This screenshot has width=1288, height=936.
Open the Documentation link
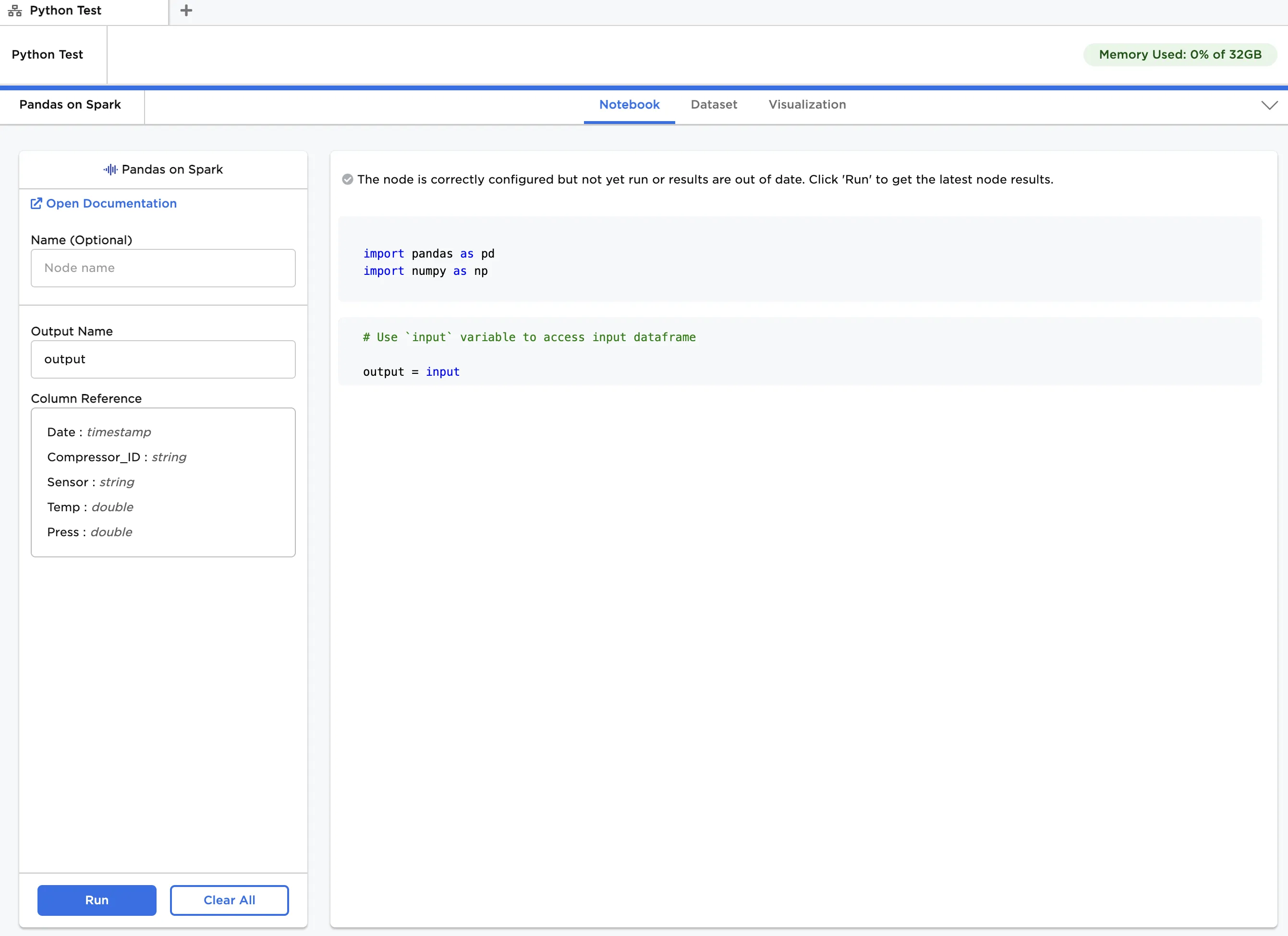point(111,203)
